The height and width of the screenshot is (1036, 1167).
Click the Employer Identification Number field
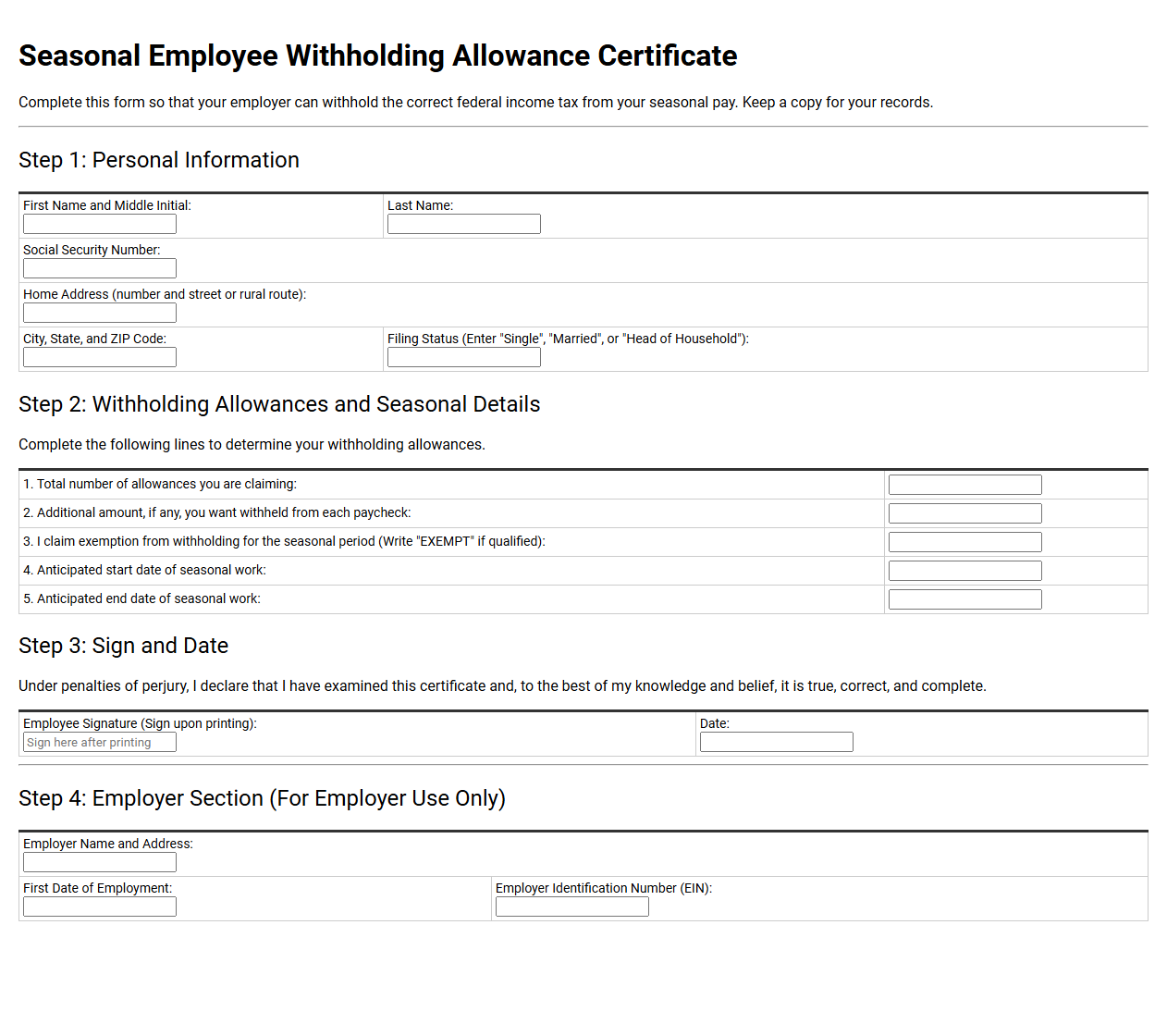point(572,906)
